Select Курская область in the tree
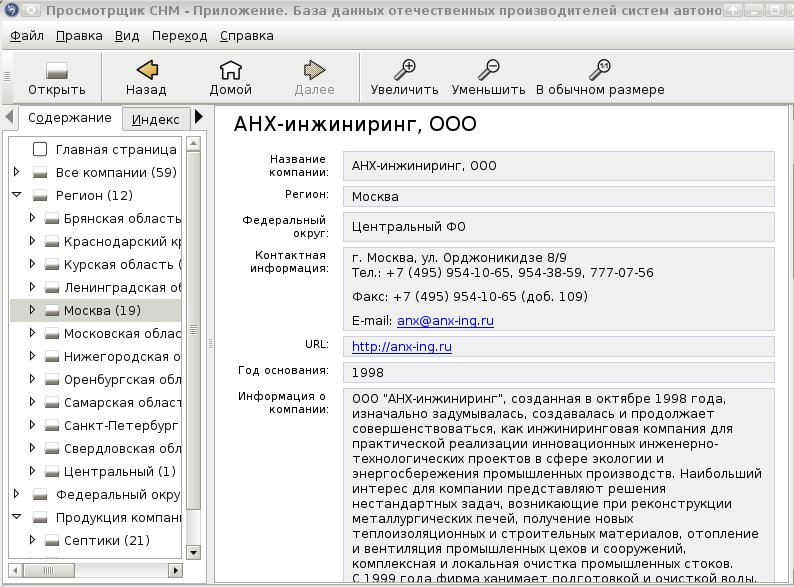Viewport: 794px width, 587px height. (122, 265)
